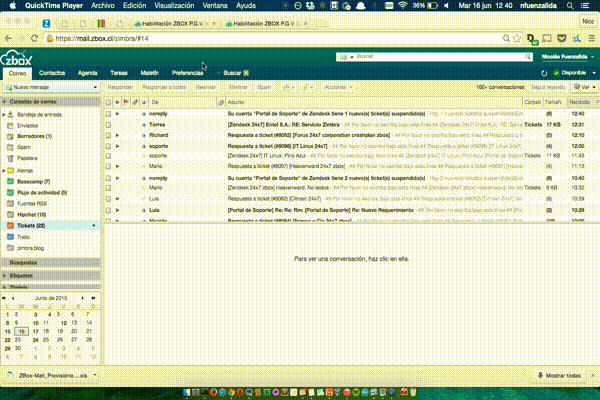Open the Disponible status dropdown
600x400 pixels.
click(594, 73)
